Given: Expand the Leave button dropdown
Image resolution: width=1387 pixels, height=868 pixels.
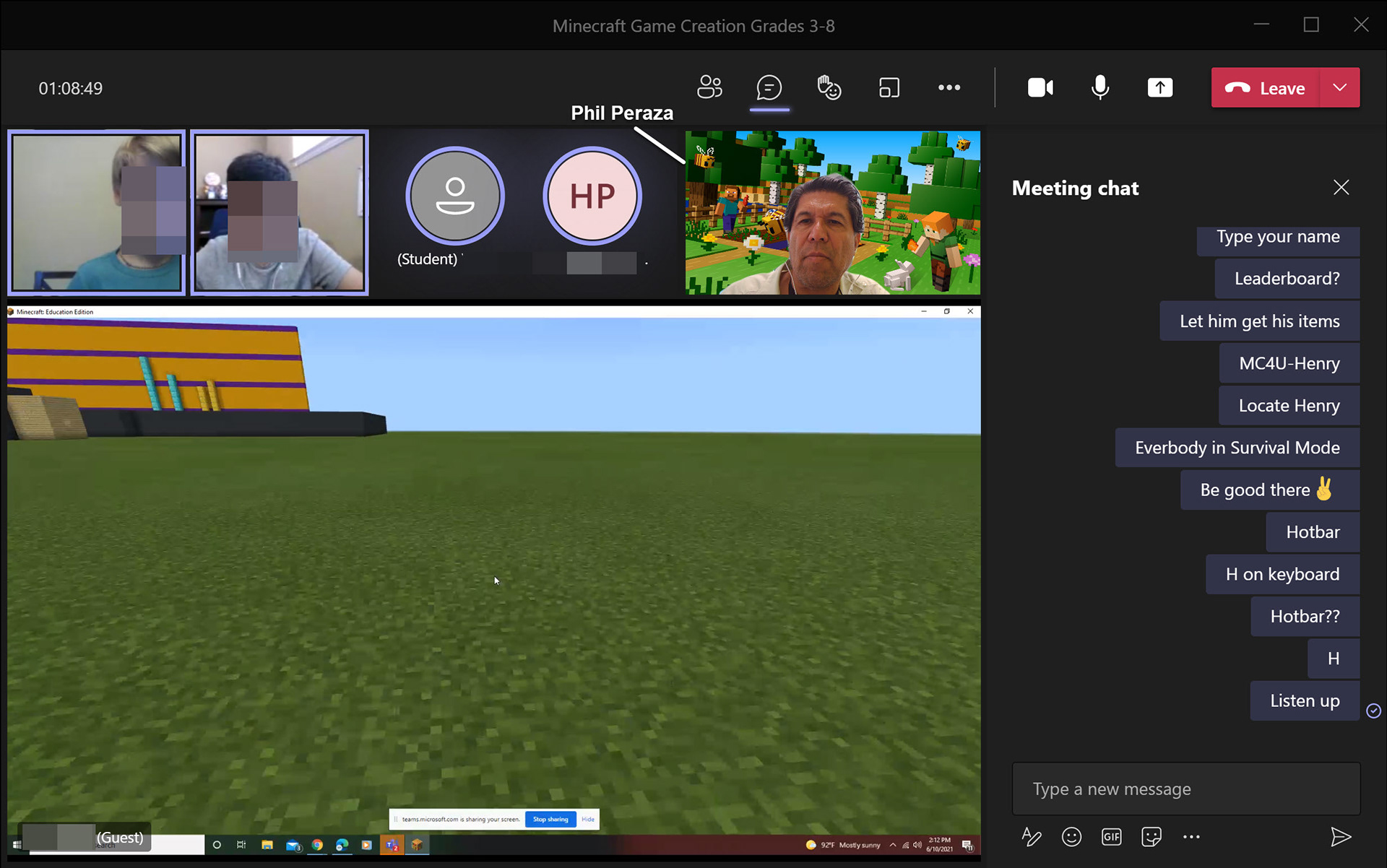Looking at the screenshot, I should [x=1340, y=87].
